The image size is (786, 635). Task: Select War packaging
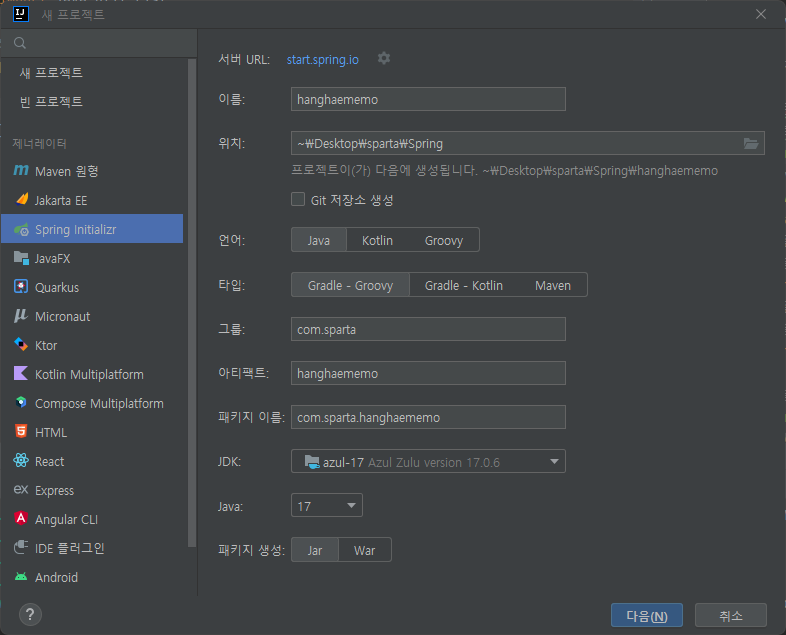point(364,550)
